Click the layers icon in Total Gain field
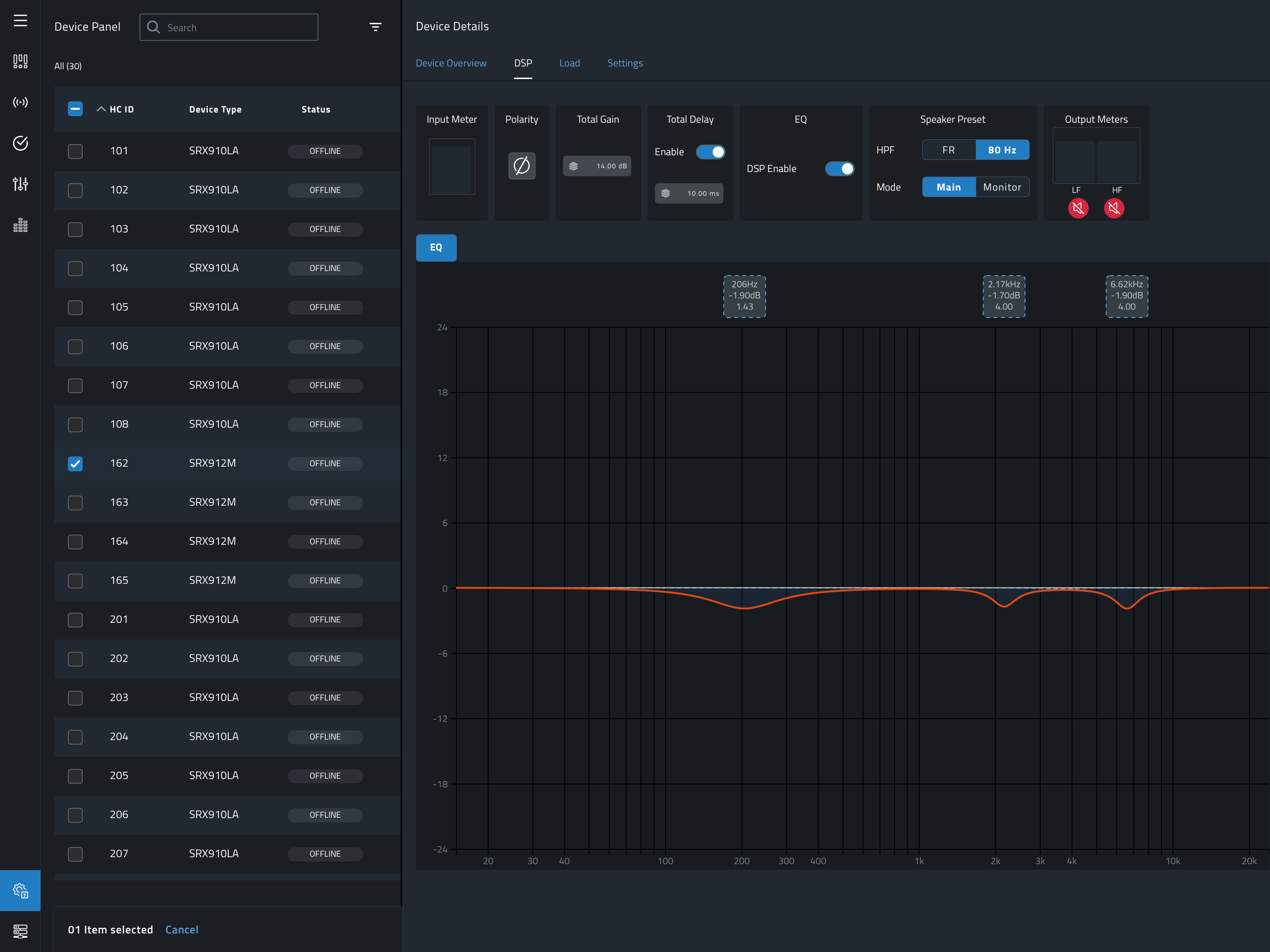This screenshot has height=952, width=1270. [x=573, y=166]
